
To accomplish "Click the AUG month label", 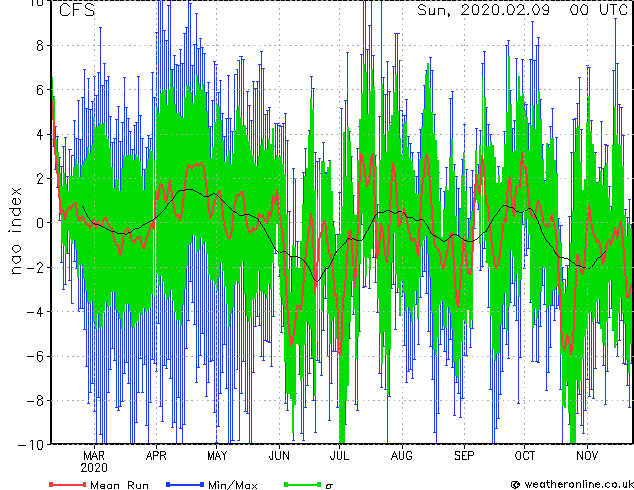I will [x=402, y=456].
